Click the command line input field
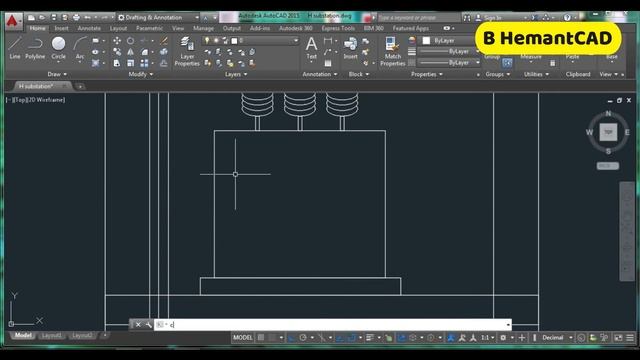Viewport: 640px width, 360px height. tap(332, 324)
